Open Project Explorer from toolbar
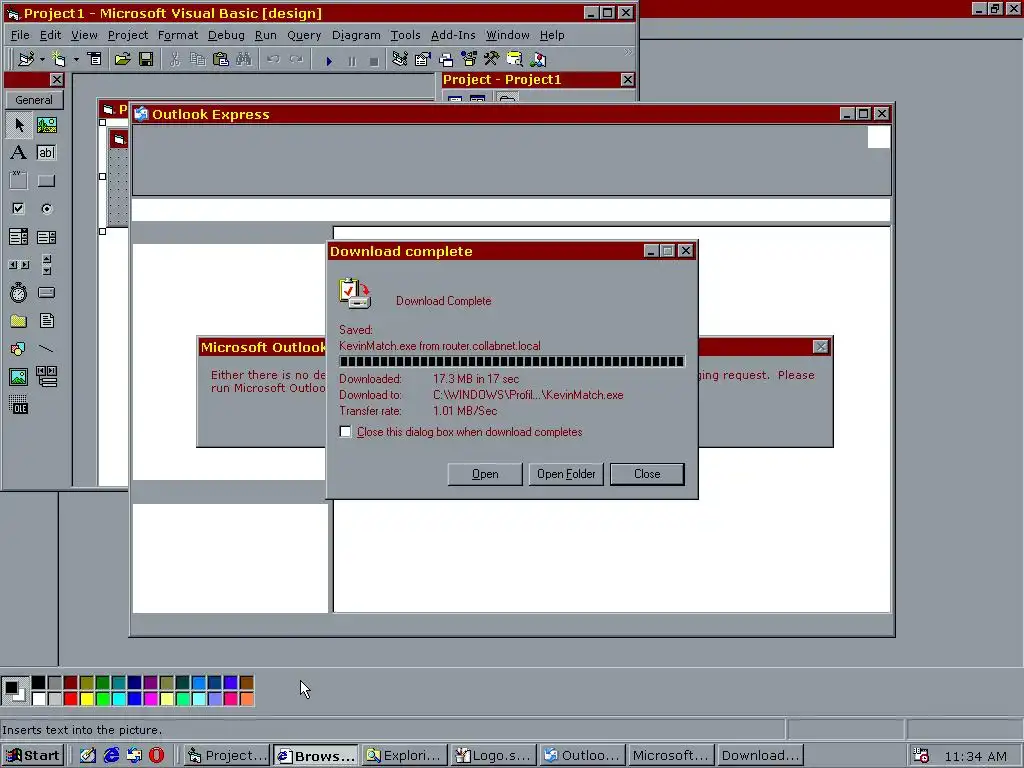Image resolution: width=1024 pixels, height=768 pixels. point(400,59)
